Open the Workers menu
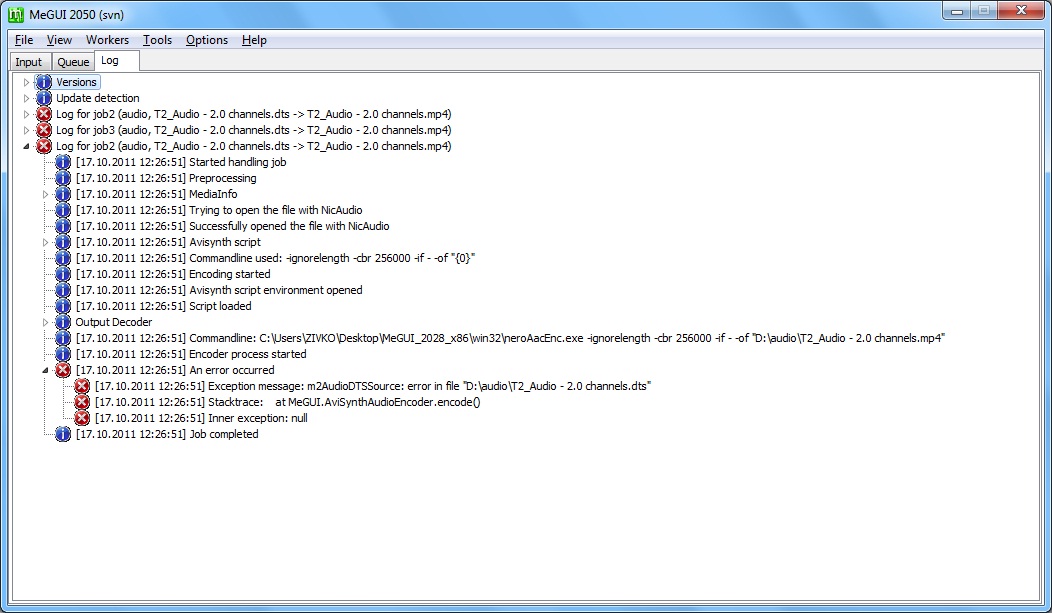 pos(107,40)
